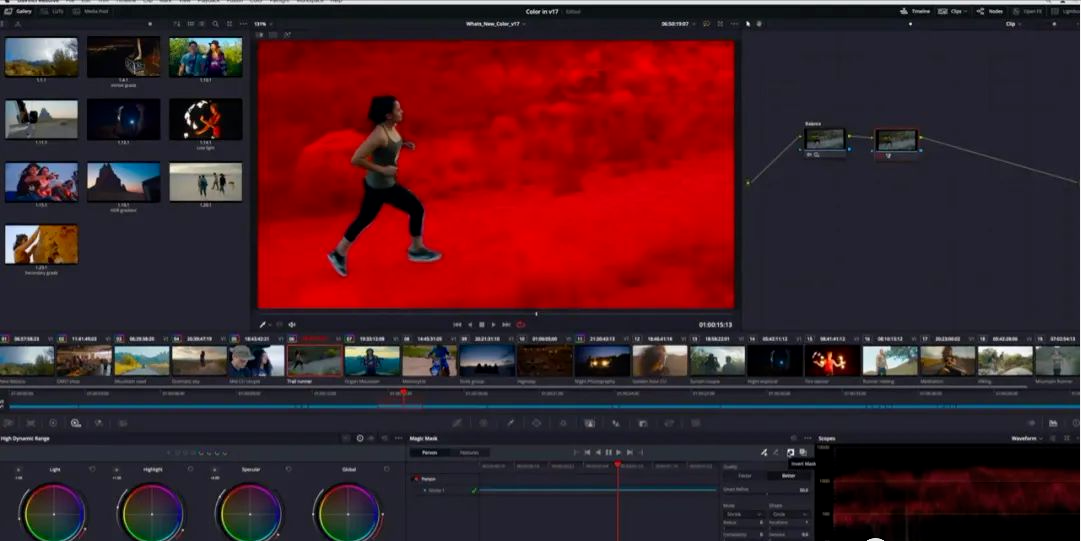This screenshot has width=1081, height=541.
Task: Switch to the Features tab
Action: point(469,453)
